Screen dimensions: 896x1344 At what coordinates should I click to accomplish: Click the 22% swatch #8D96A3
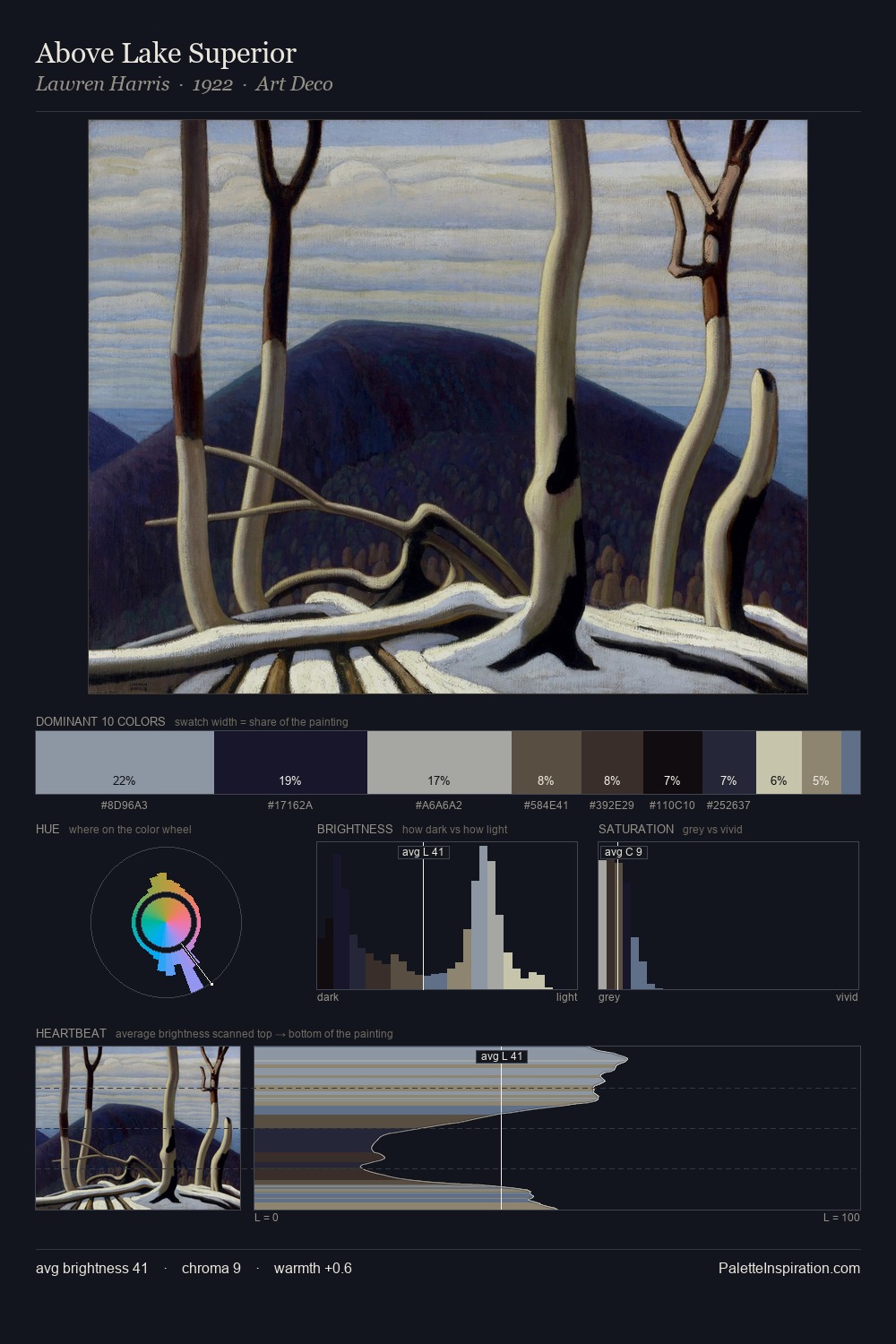click(125, 762)
